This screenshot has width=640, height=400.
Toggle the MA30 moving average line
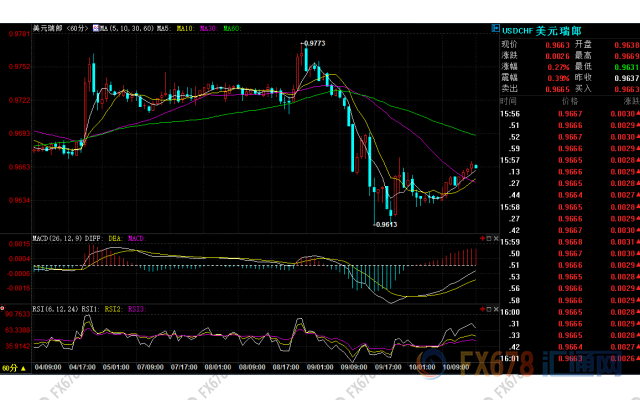208,29
